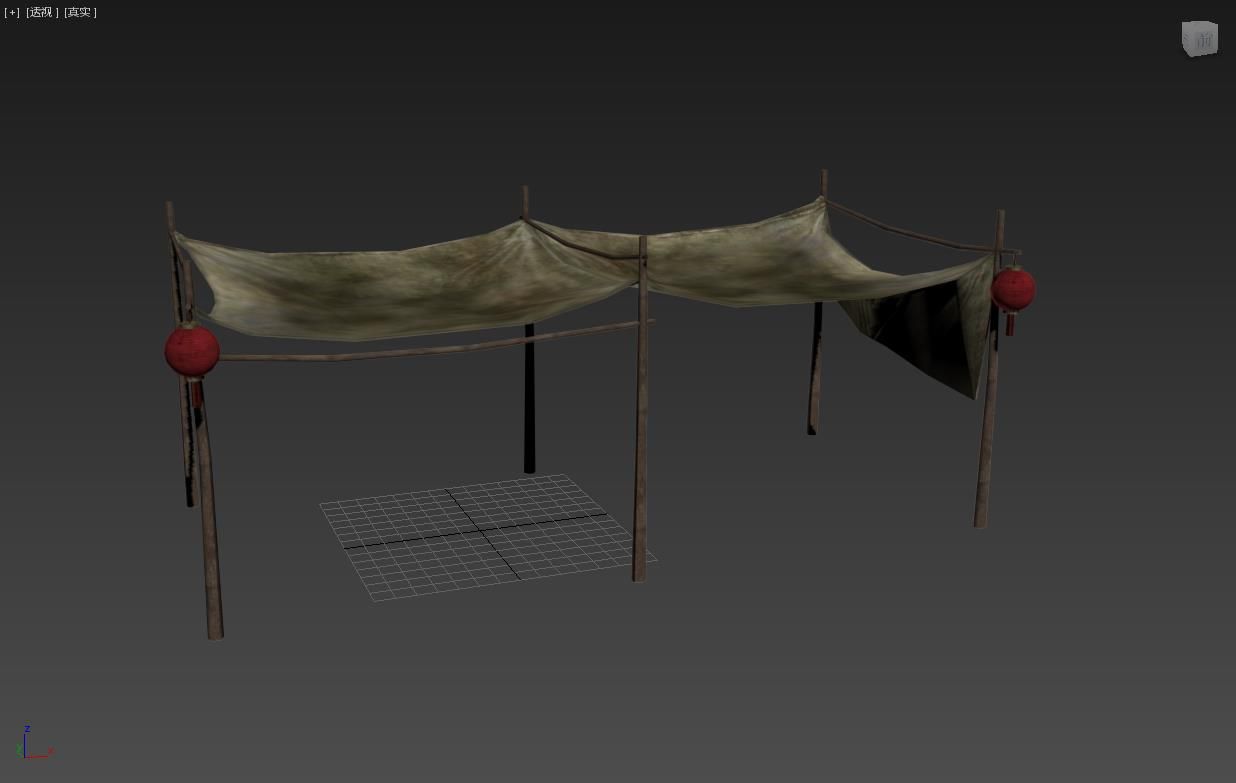
Task: Click the XYZ world axis tripod
Action: 28,747
